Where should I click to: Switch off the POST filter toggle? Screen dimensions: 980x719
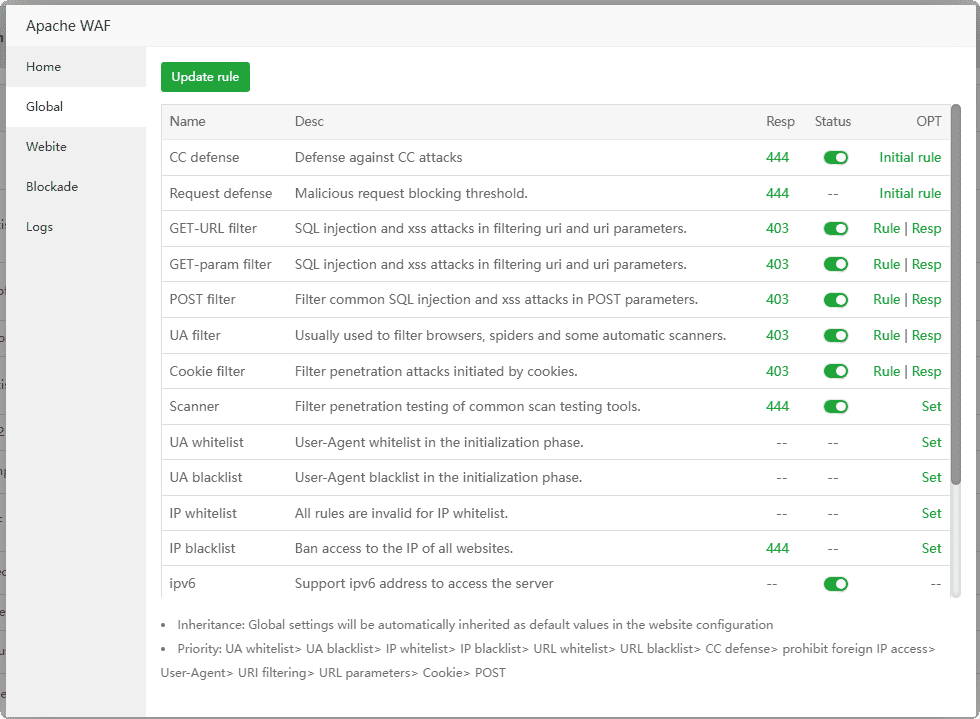[x=835, y=300]
